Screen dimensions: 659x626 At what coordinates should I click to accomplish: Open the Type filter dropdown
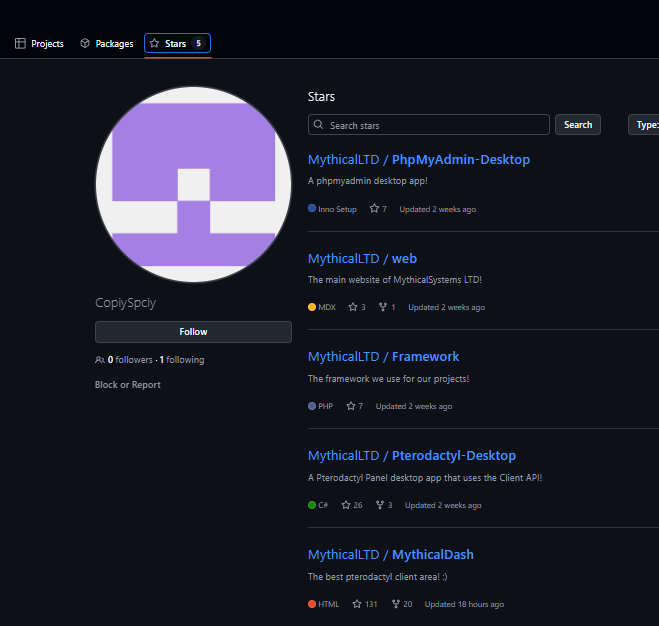click(643, 125)
